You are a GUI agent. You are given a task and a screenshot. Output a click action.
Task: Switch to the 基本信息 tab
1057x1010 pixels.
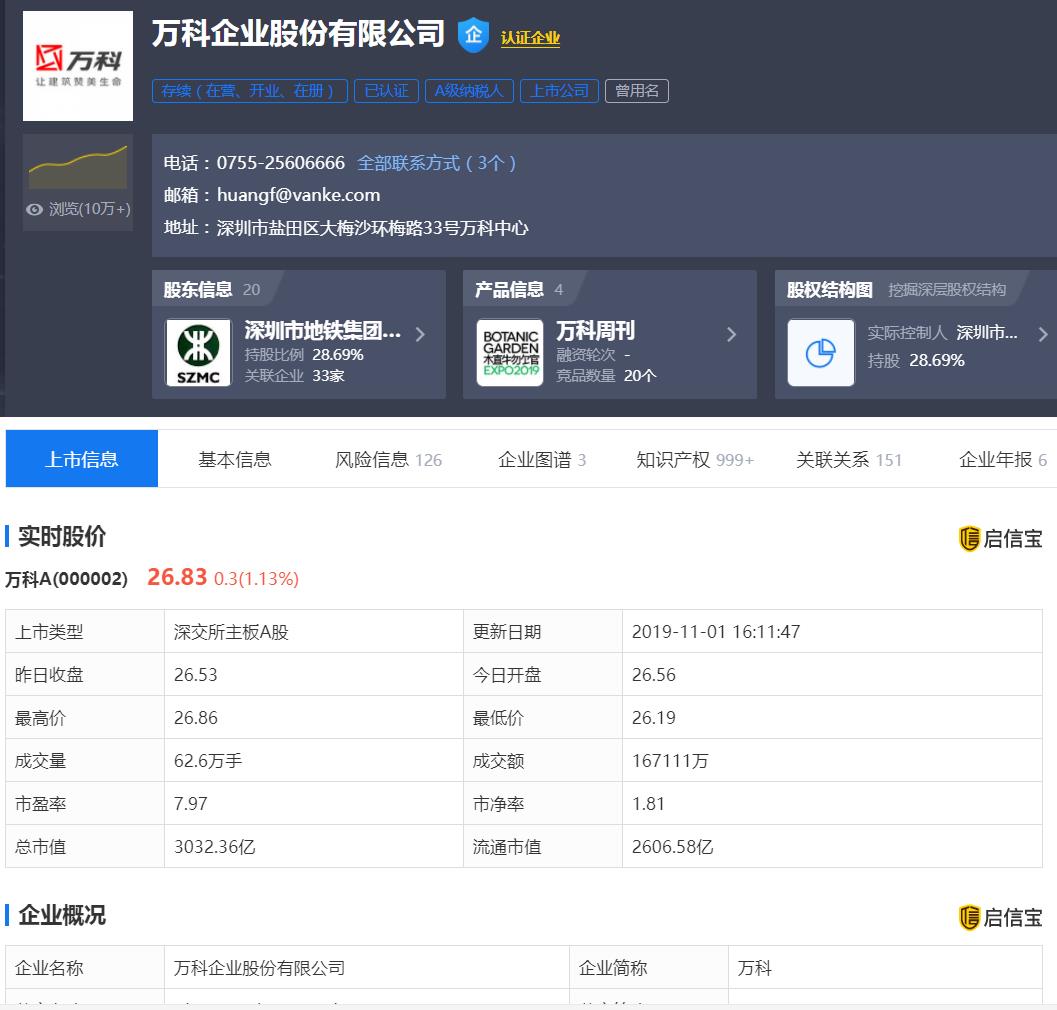[234, 460]
